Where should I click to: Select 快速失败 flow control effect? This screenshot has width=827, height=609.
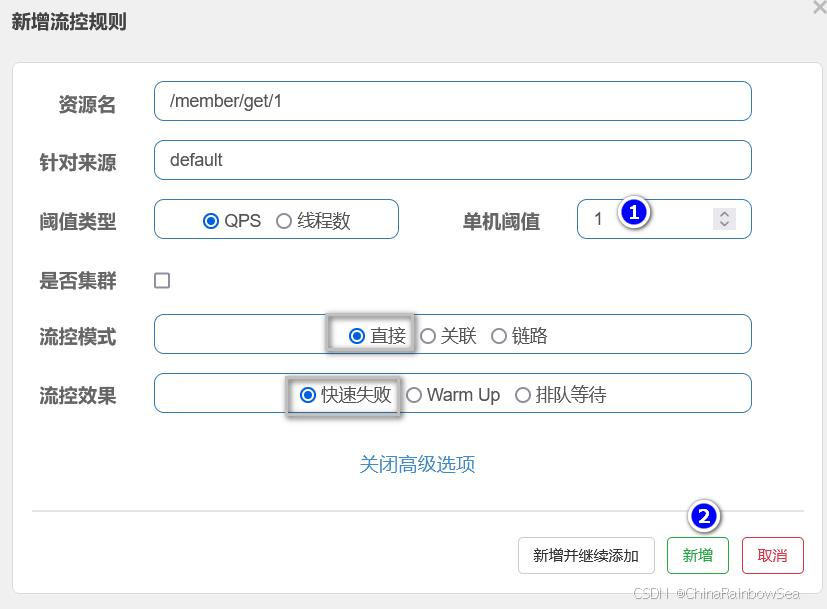point(308,395)
